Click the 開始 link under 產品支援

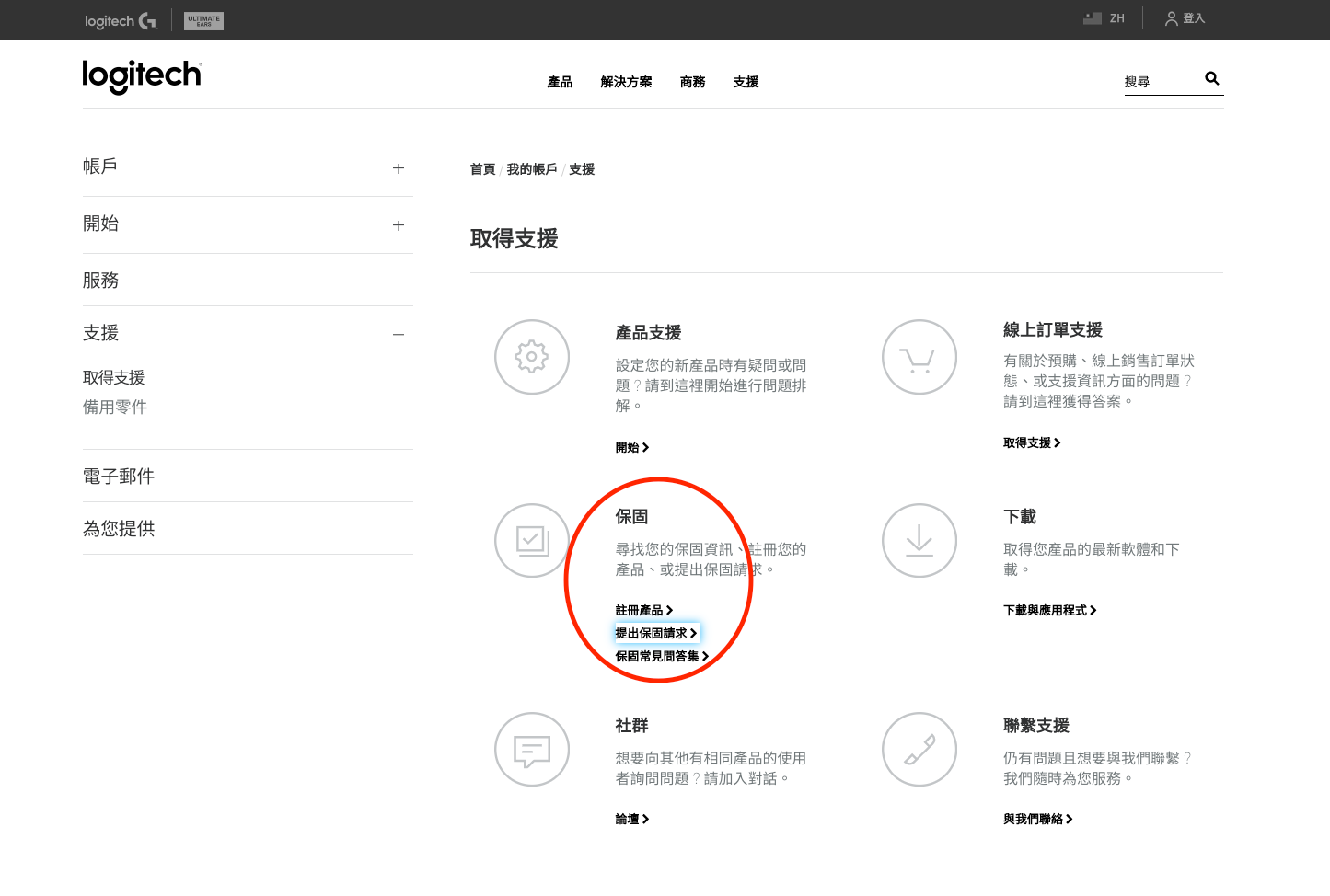632,448
